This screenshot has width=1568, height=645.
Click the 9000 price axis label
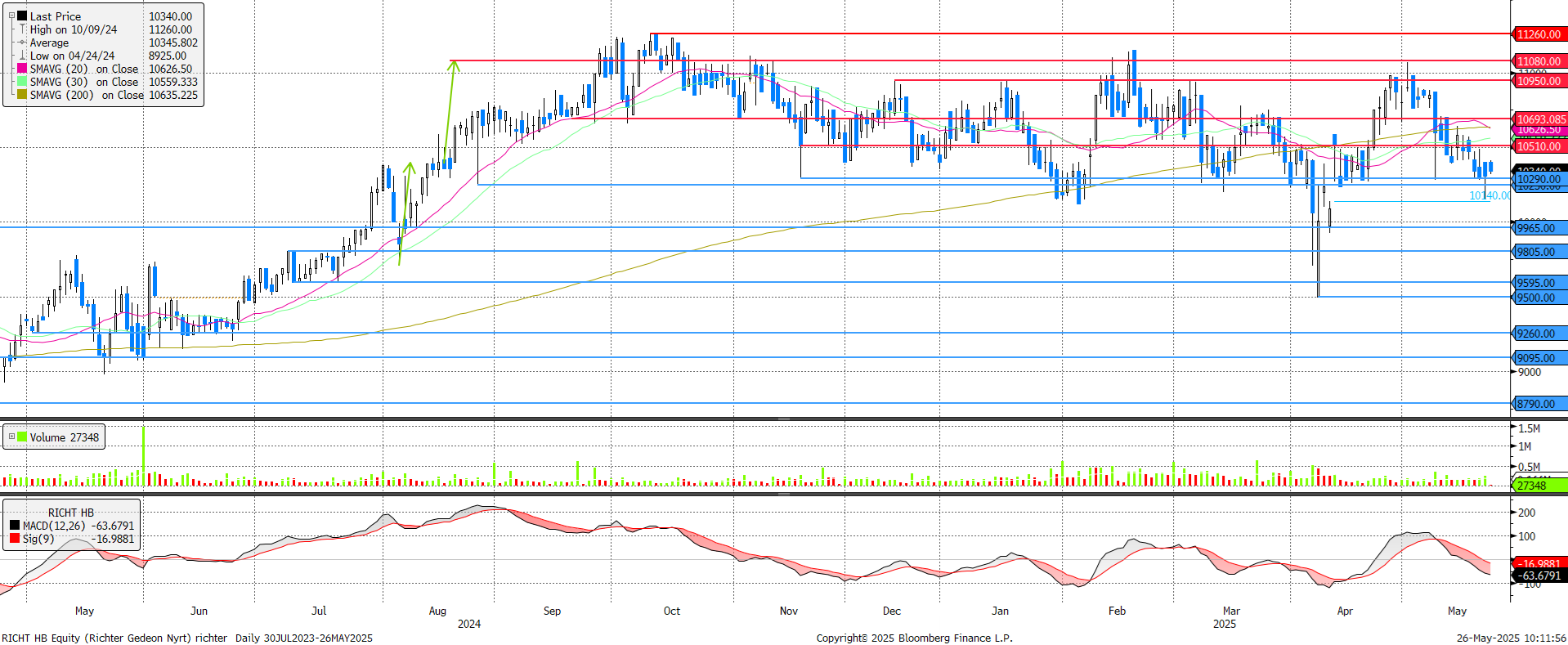point(1530,372)
